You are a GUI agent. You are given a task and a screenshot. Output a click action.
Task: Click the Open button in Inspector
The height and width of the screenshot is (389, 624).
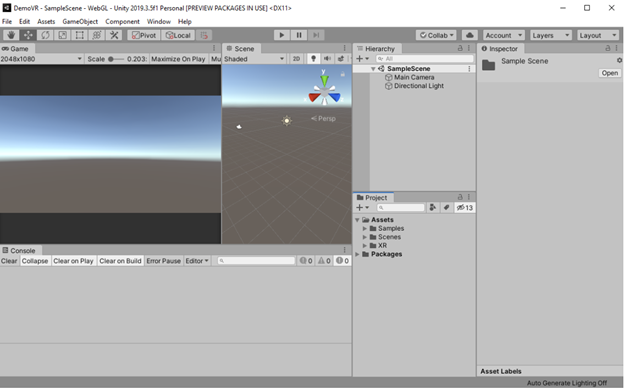(x=610, y=73)
